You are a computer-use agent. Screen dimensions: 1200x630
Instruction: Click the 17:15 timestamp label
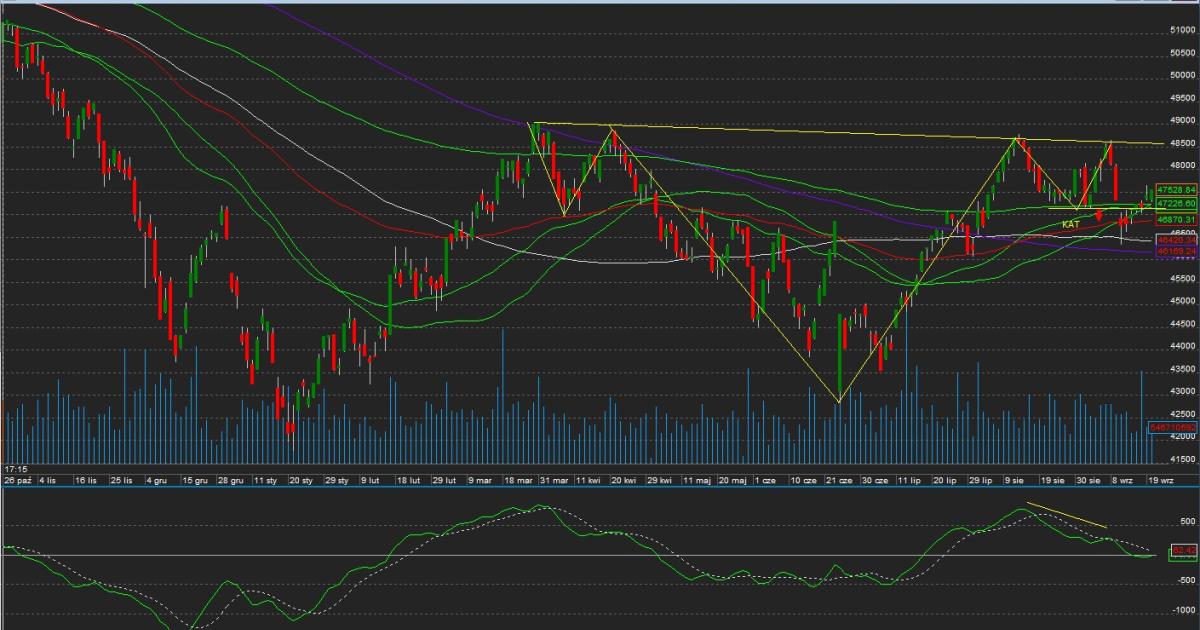pos(15,468)
